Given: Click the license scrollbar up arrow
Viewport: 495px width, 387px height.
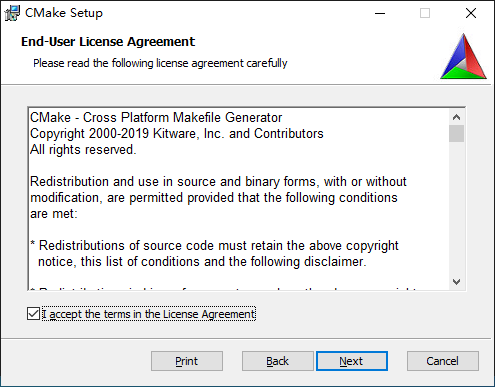Looking at the screenshot, I should pos(456,117).
